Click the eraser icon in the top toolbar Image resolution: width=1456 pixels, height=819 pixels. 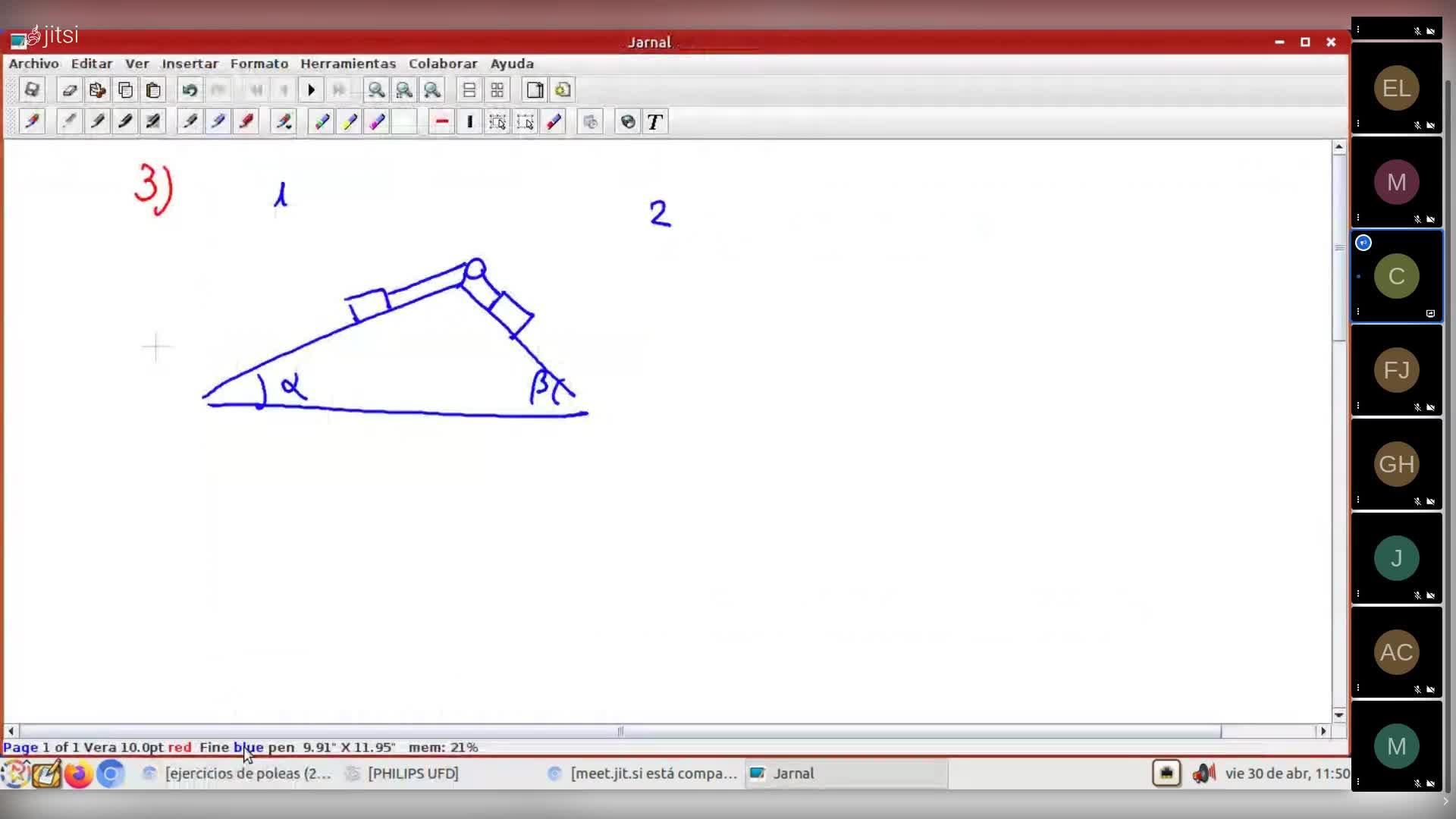coord(69,90)
